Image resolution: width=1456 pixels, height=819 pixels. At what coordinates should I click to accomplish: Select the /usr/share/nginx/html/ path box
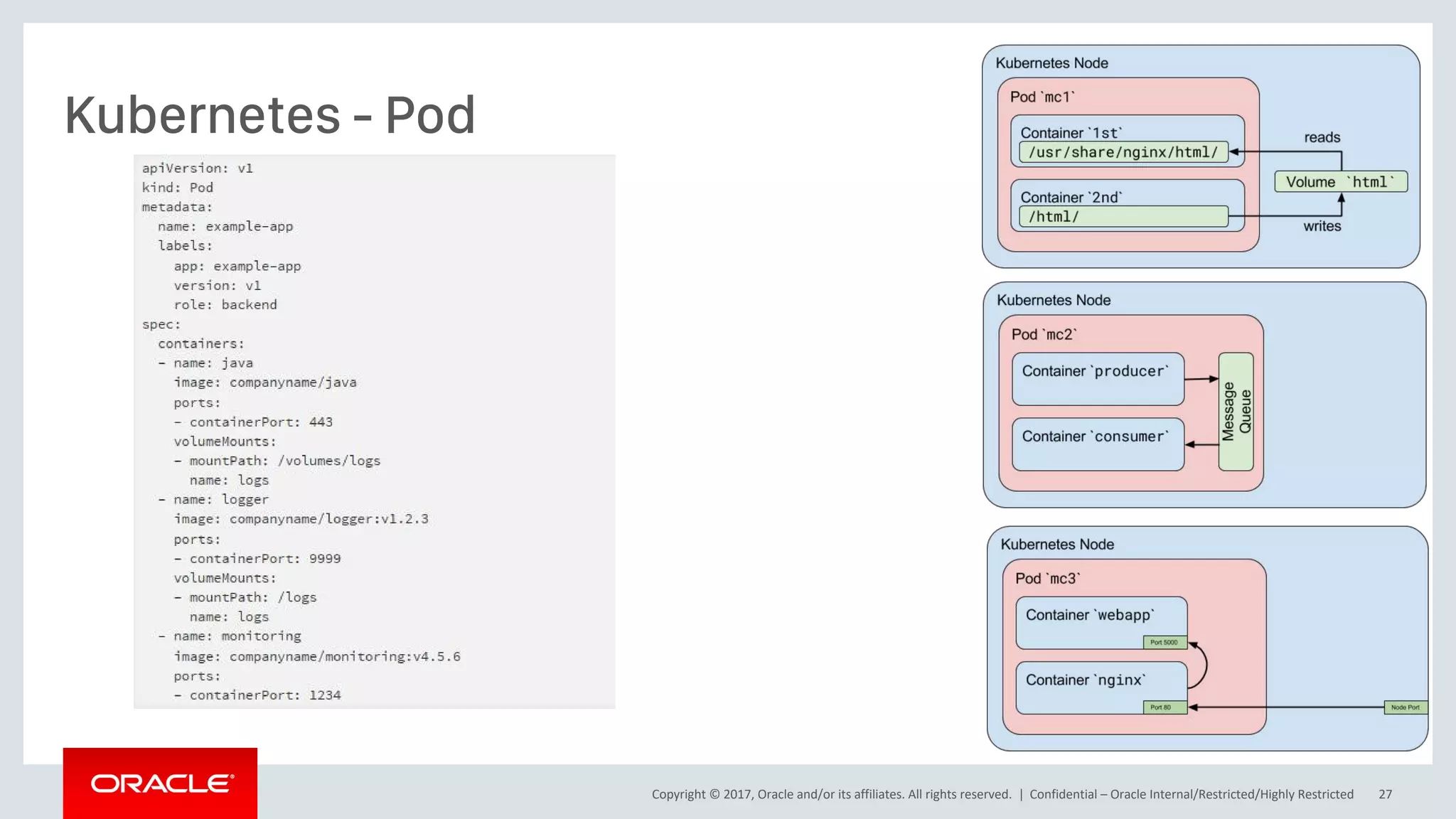pos(1123,152)
